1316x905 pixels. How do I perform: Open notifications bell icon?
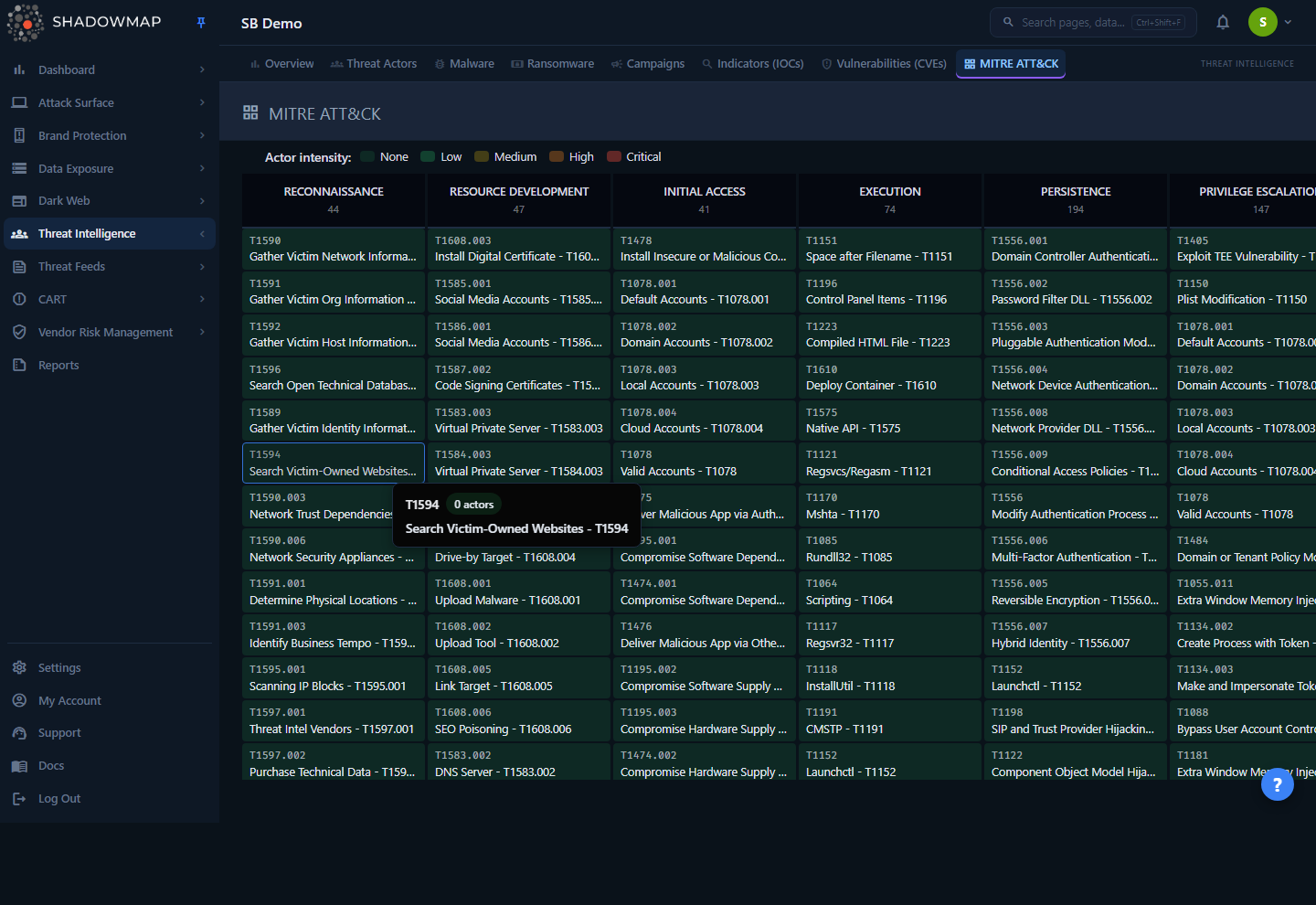[1223, 22]
